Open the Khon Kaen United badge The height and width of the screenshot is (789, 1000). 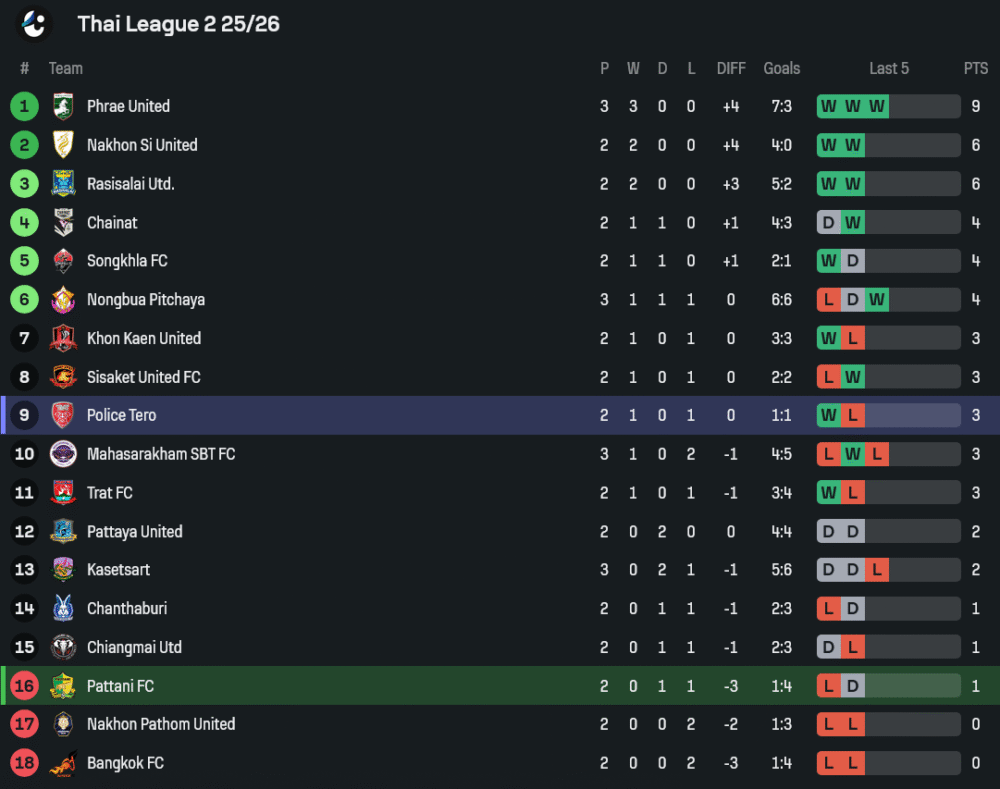pyautogui.click(x=63, y=338)
